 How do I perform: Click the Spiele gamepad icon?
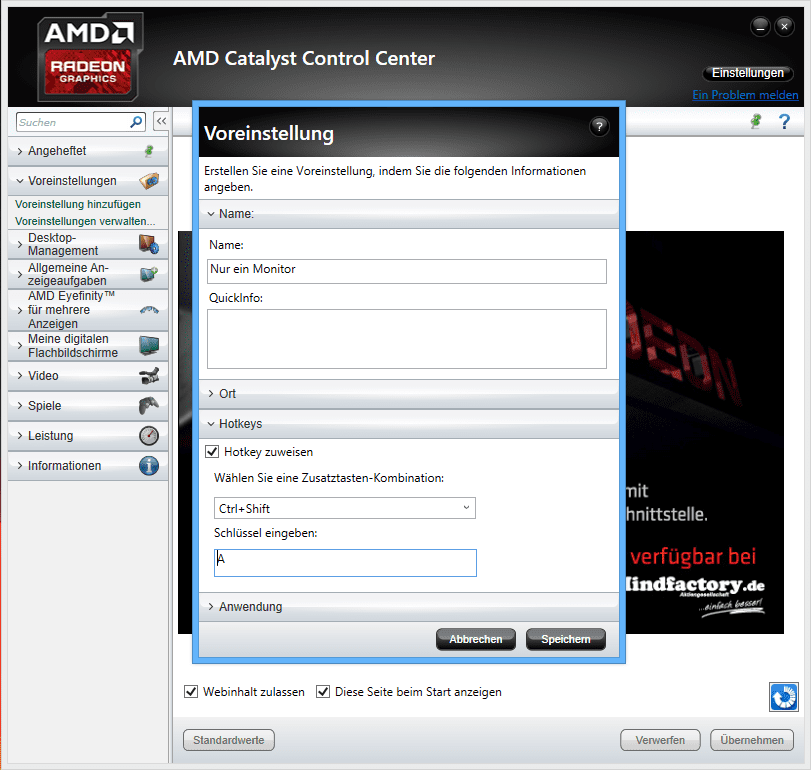tap(149, 406)
